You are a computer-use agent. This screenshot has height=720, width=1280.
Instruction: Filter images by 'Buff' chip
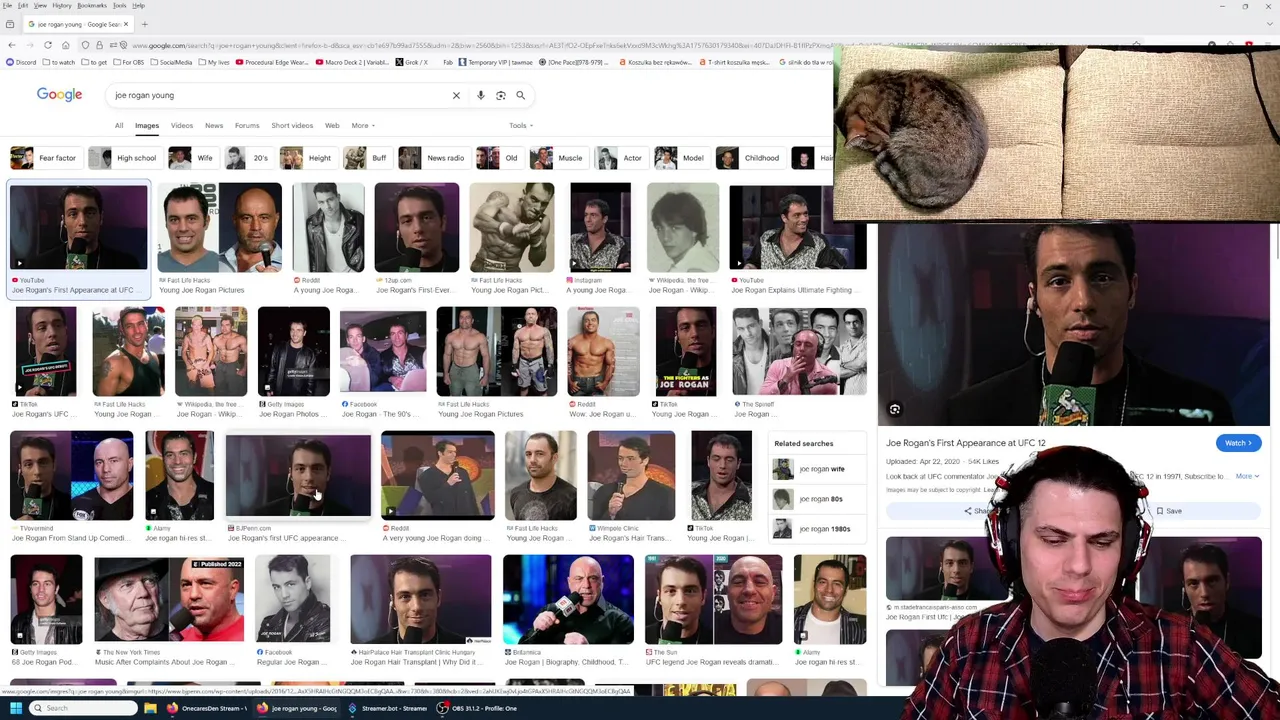pyautogui.click(x=367, y=158)
